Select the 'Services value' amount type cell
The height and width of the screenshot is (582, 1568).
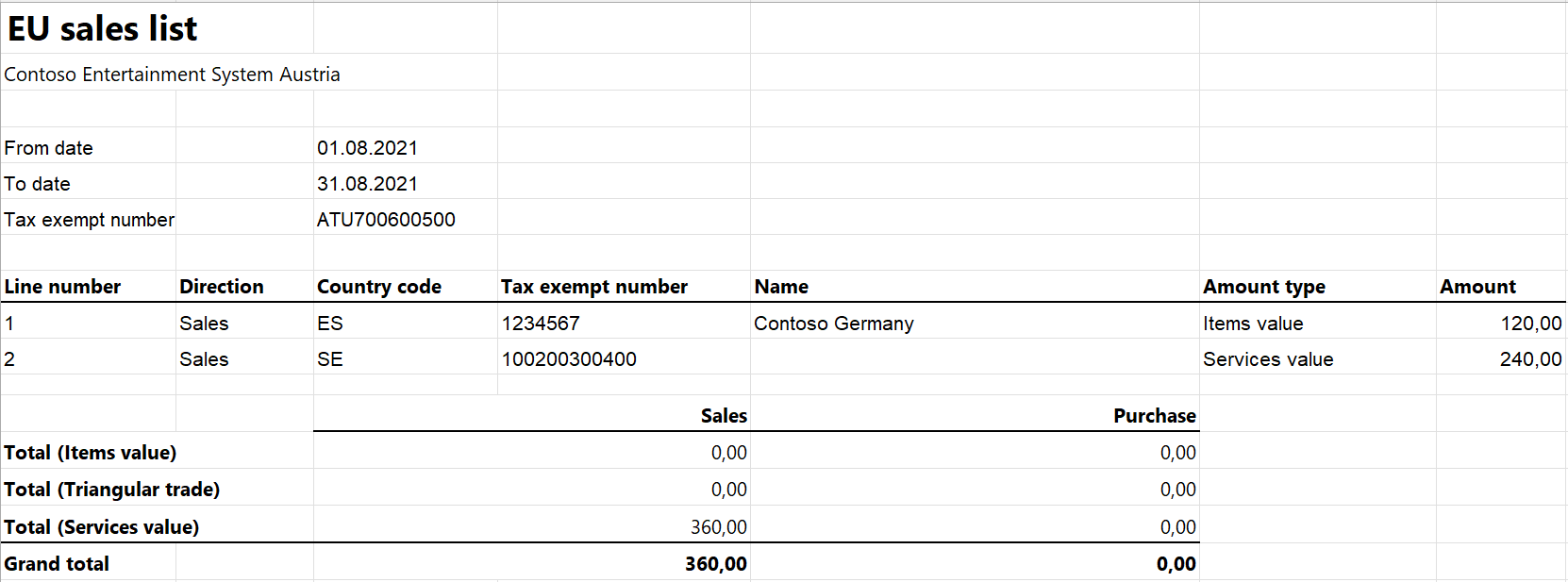(1268, 359)
